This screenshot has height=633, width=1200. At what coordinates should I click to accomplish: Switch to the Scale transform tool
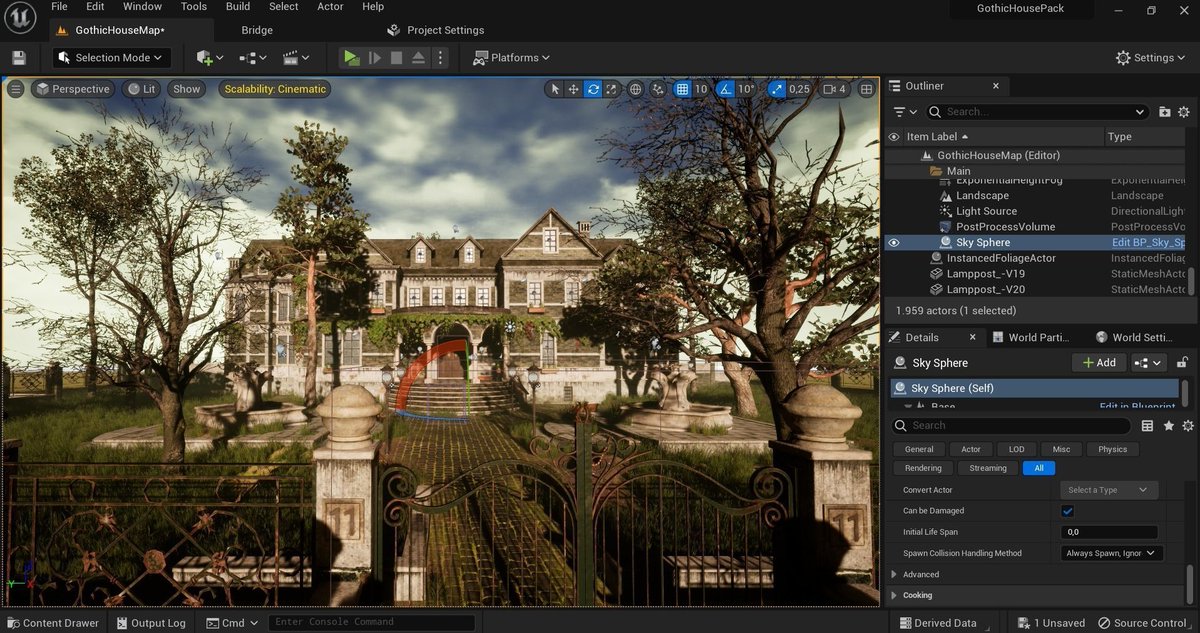[x=612, y=89]
